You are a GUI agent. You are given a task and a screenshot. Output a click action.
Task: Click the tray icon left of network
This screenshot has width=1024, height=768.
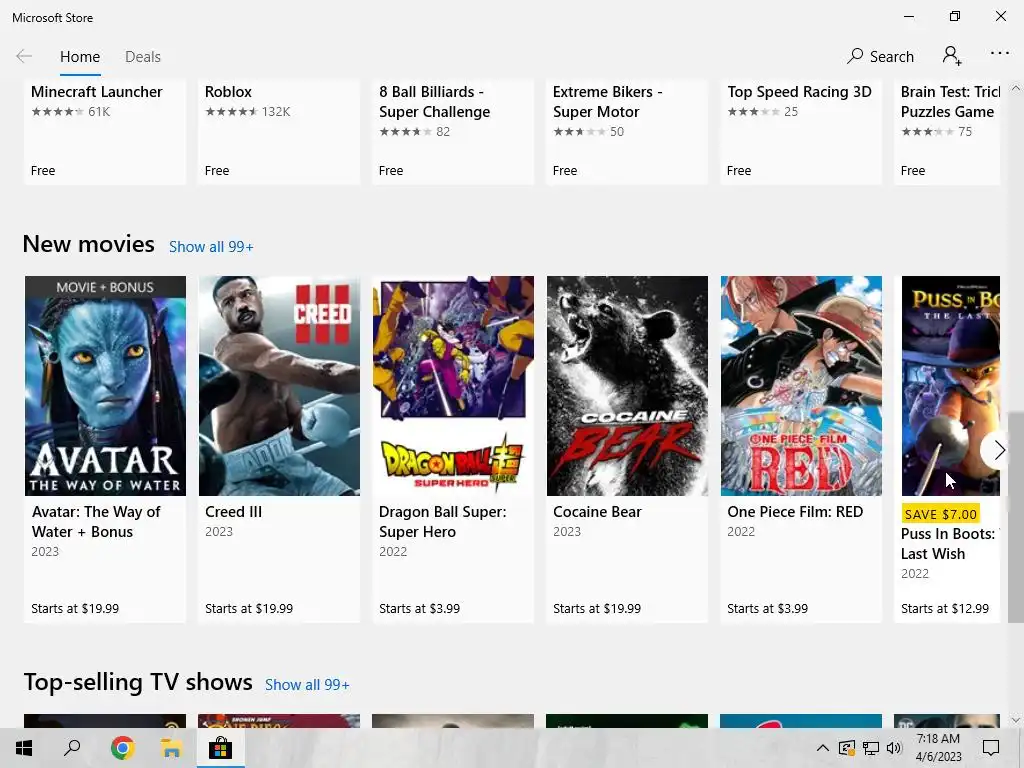pos(846,748)
